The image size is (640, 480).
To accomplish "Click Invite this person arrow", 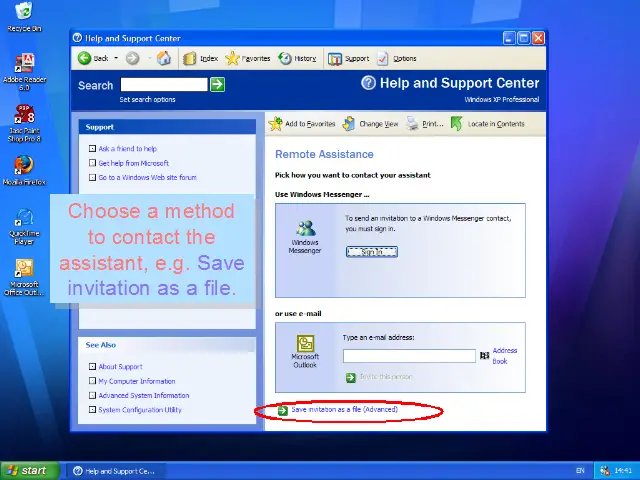I will [351, 378].
